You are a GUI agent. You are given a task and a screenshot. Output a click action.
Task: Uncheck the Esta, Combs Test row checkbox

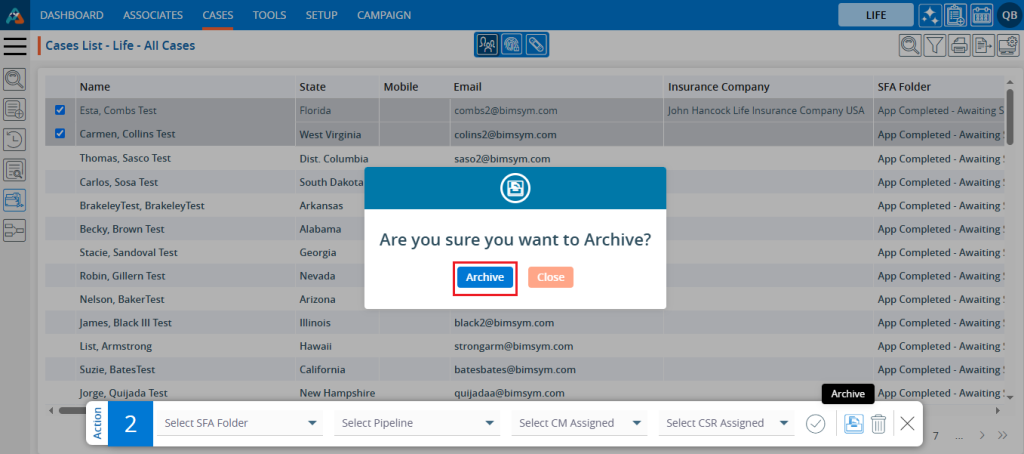[x=60, y=110]
